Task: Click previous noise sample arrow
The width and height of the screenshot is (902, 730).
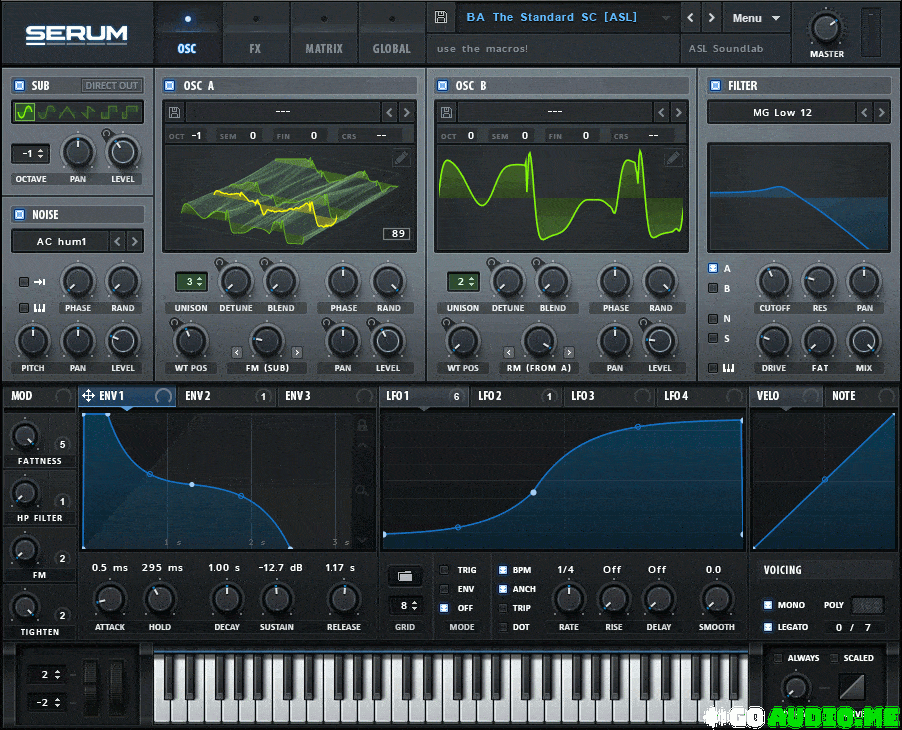Action: point(117,242)
